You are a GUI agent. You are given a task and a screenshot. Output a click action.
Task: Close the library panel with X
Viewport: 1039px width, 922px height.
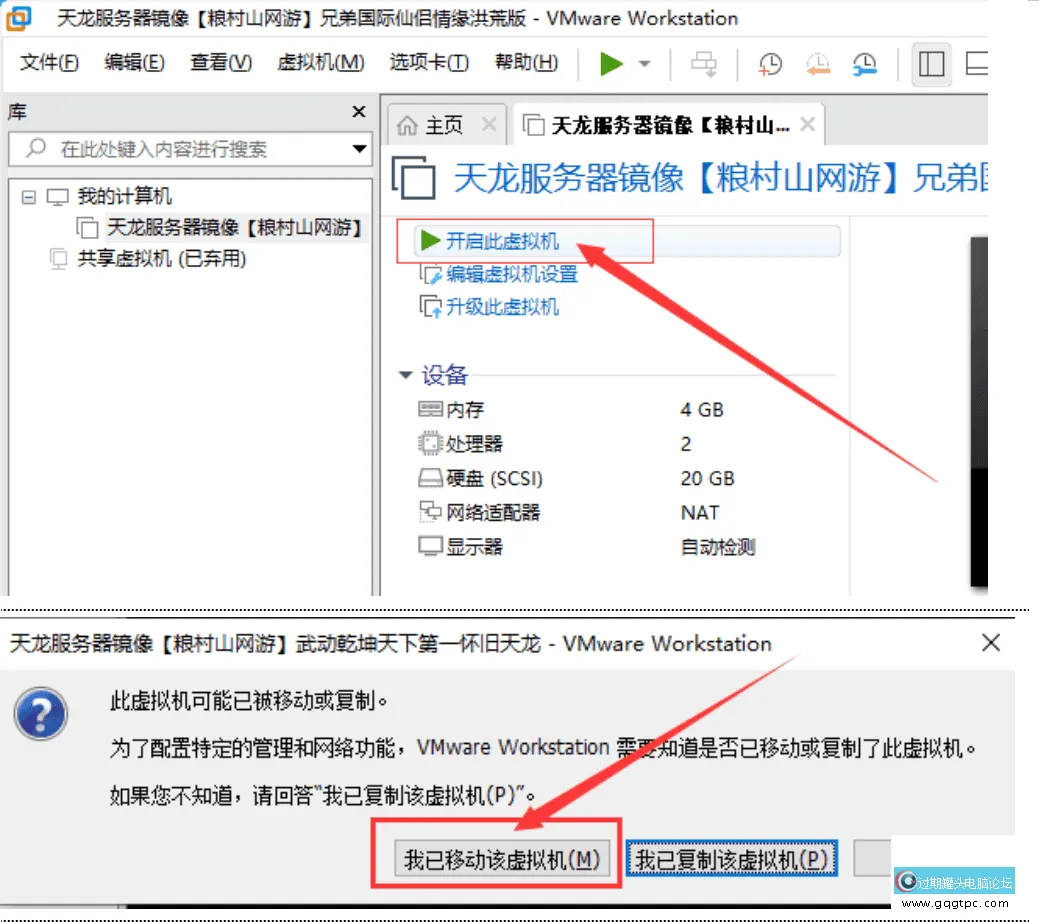[x=359, y=112]
